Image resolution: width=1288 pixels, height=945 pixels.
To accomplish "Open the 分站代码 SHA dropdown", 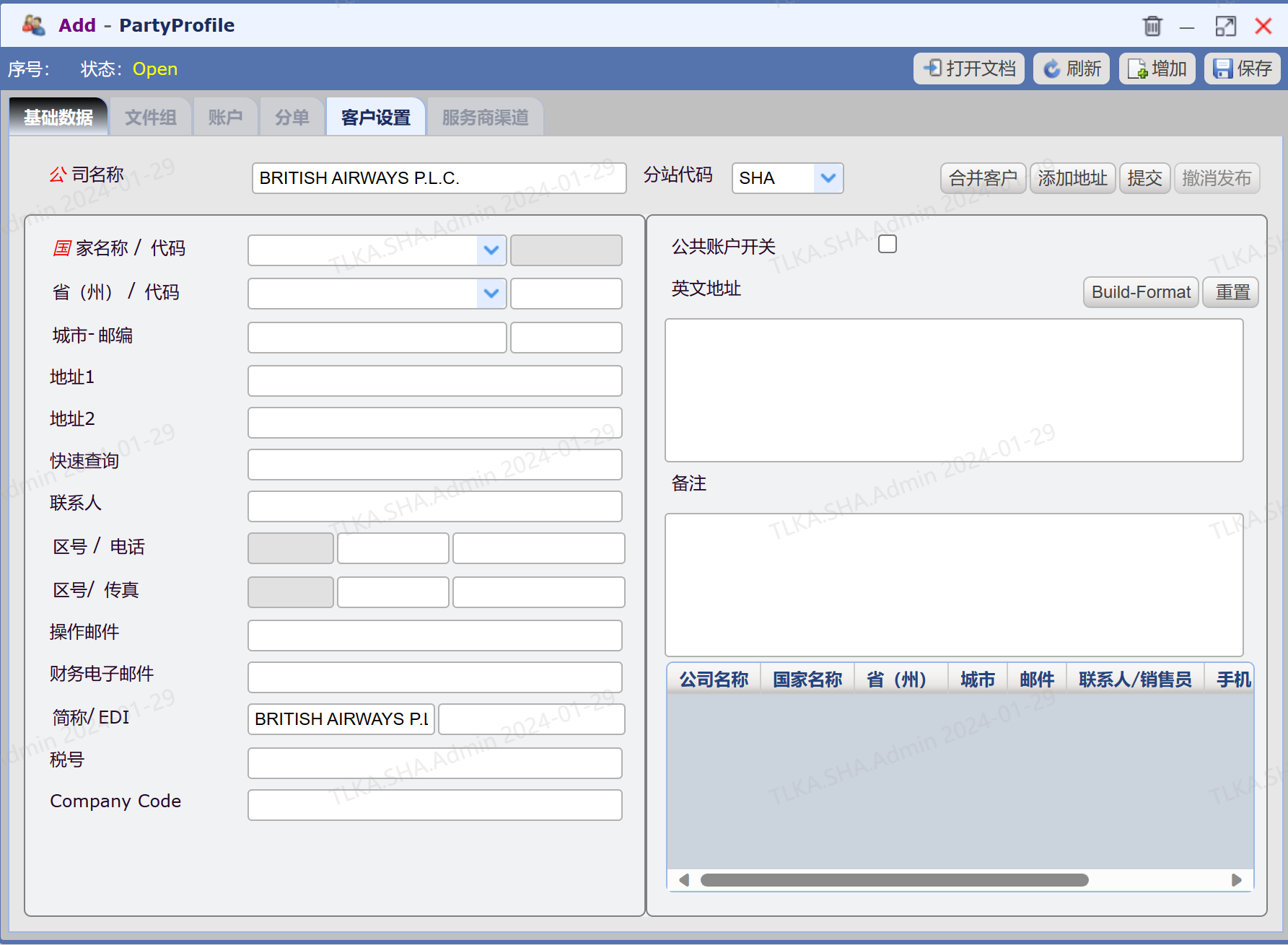I will [x=828, y=178].
